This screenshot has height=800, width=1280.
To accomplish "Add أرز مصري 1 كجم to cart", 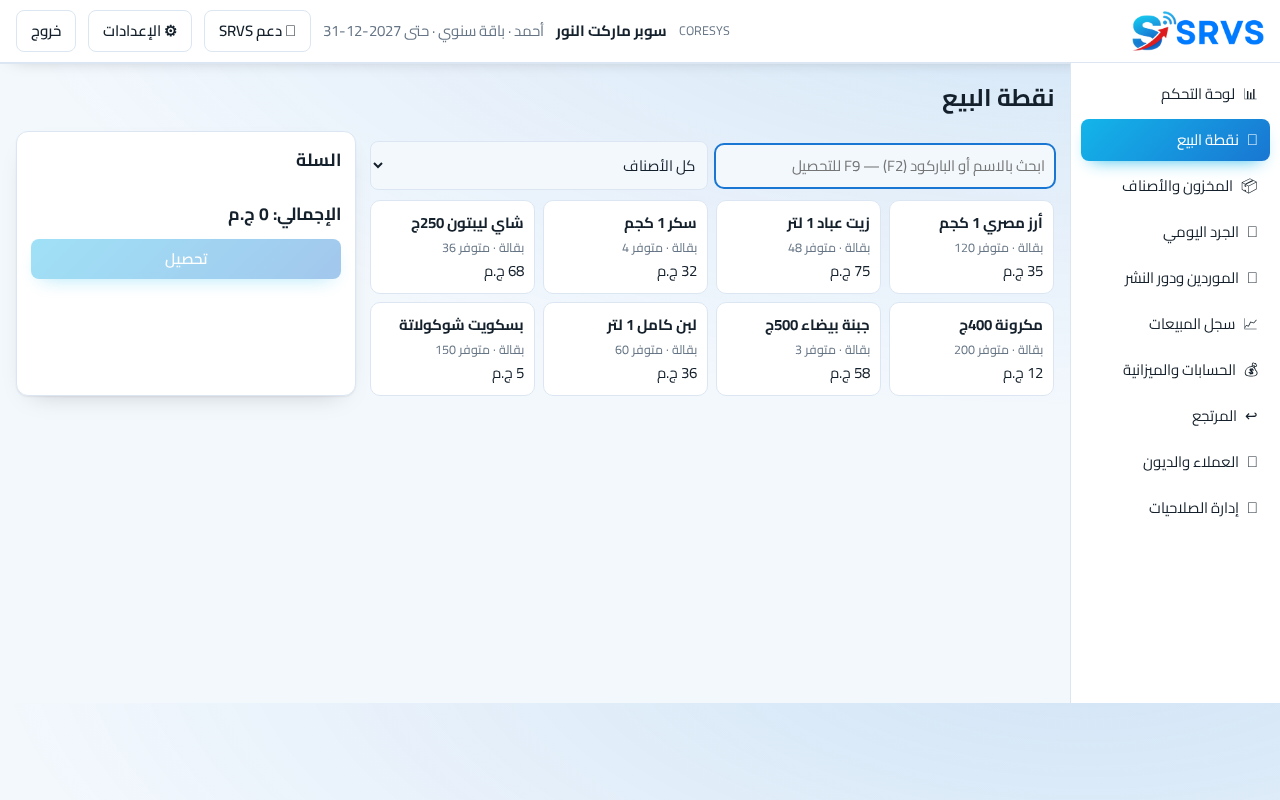I will click(x=972, y=247).
